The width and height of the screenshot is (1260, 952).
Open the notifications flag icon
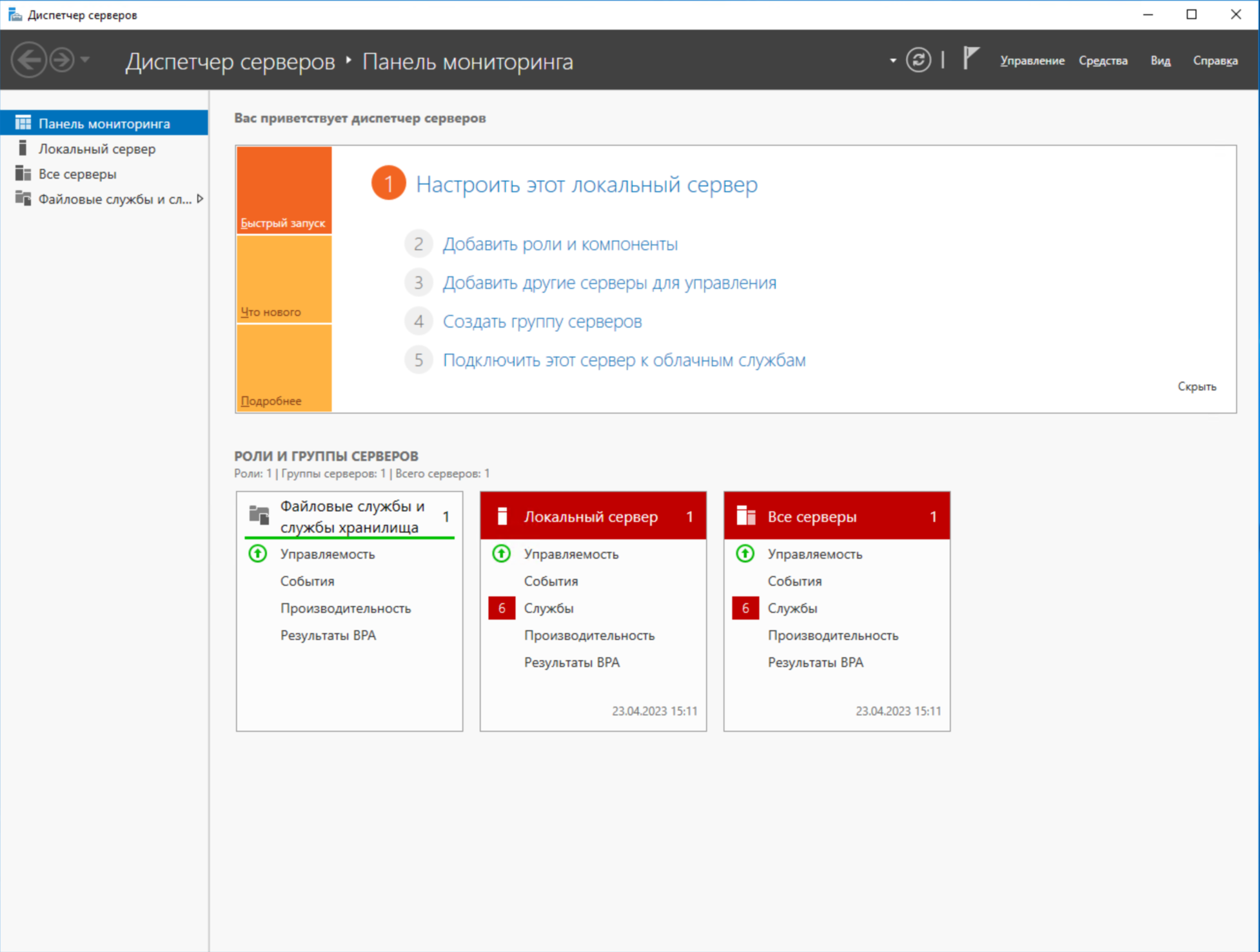pos(970,59)
